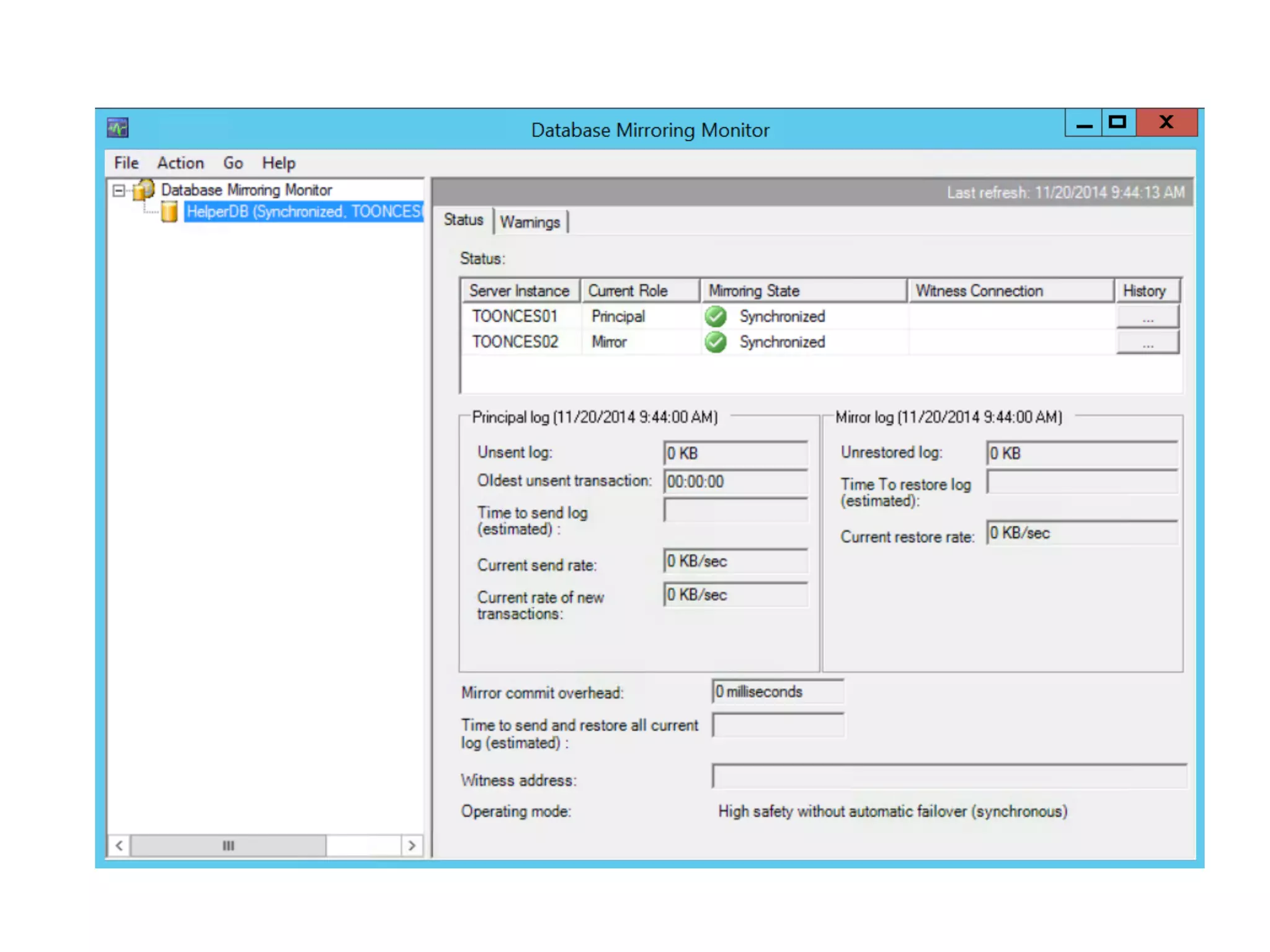Click the Witness address field
Image resolution: width=1270 pixels, height=952 pixels.
(x=949, y=777)
